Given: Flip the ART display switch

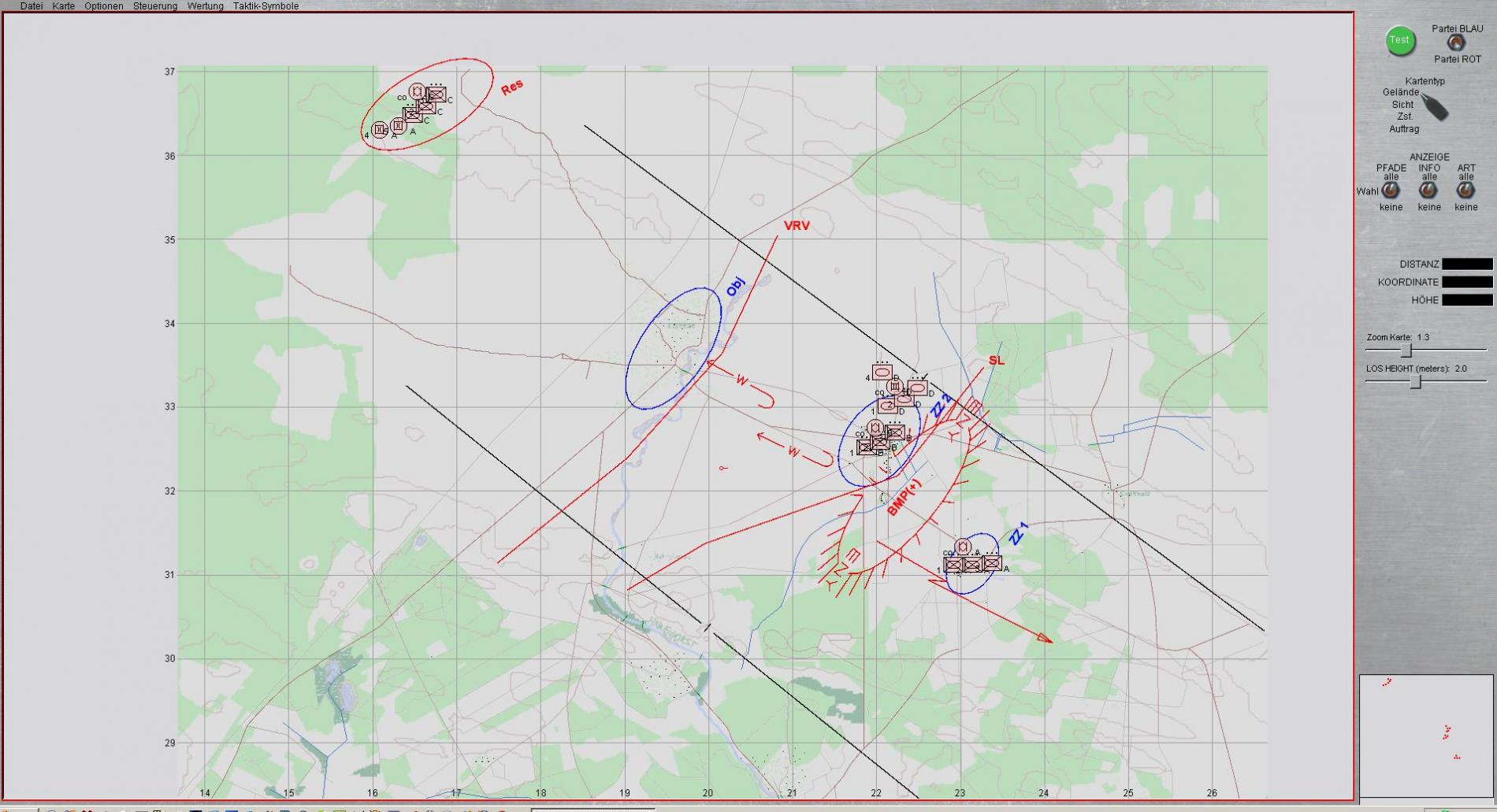Looking at the screenshot, I should pyautogui.click(x=1465, y=191).
